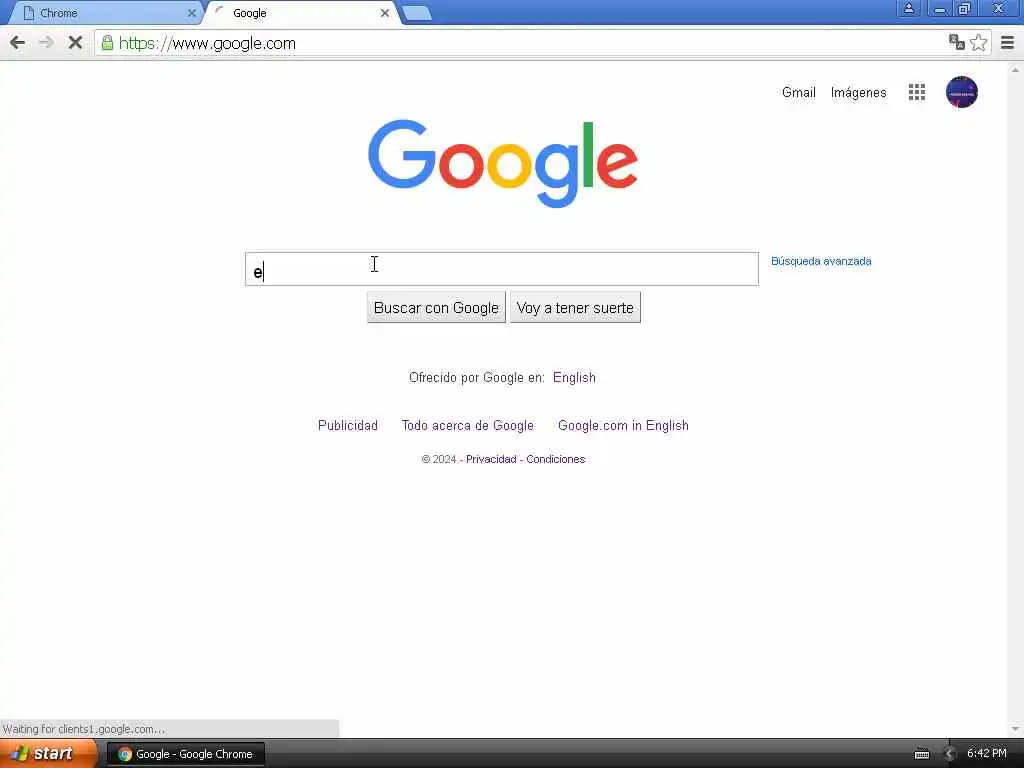
Task: Switch Google language to English
Action: click(574, 377)
